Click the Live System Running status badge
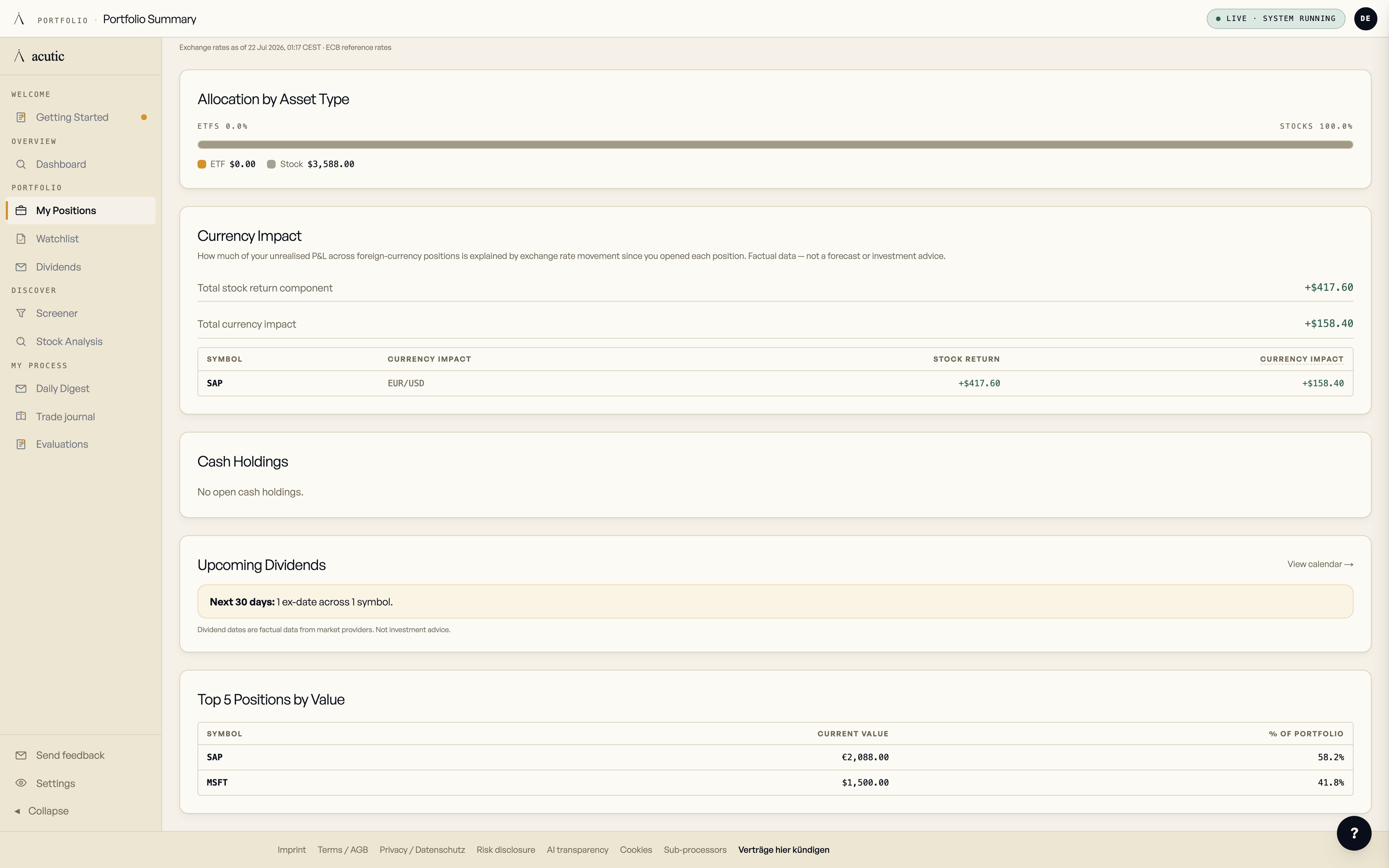This screenshot has height=868, width=1389. point(1276,18)
